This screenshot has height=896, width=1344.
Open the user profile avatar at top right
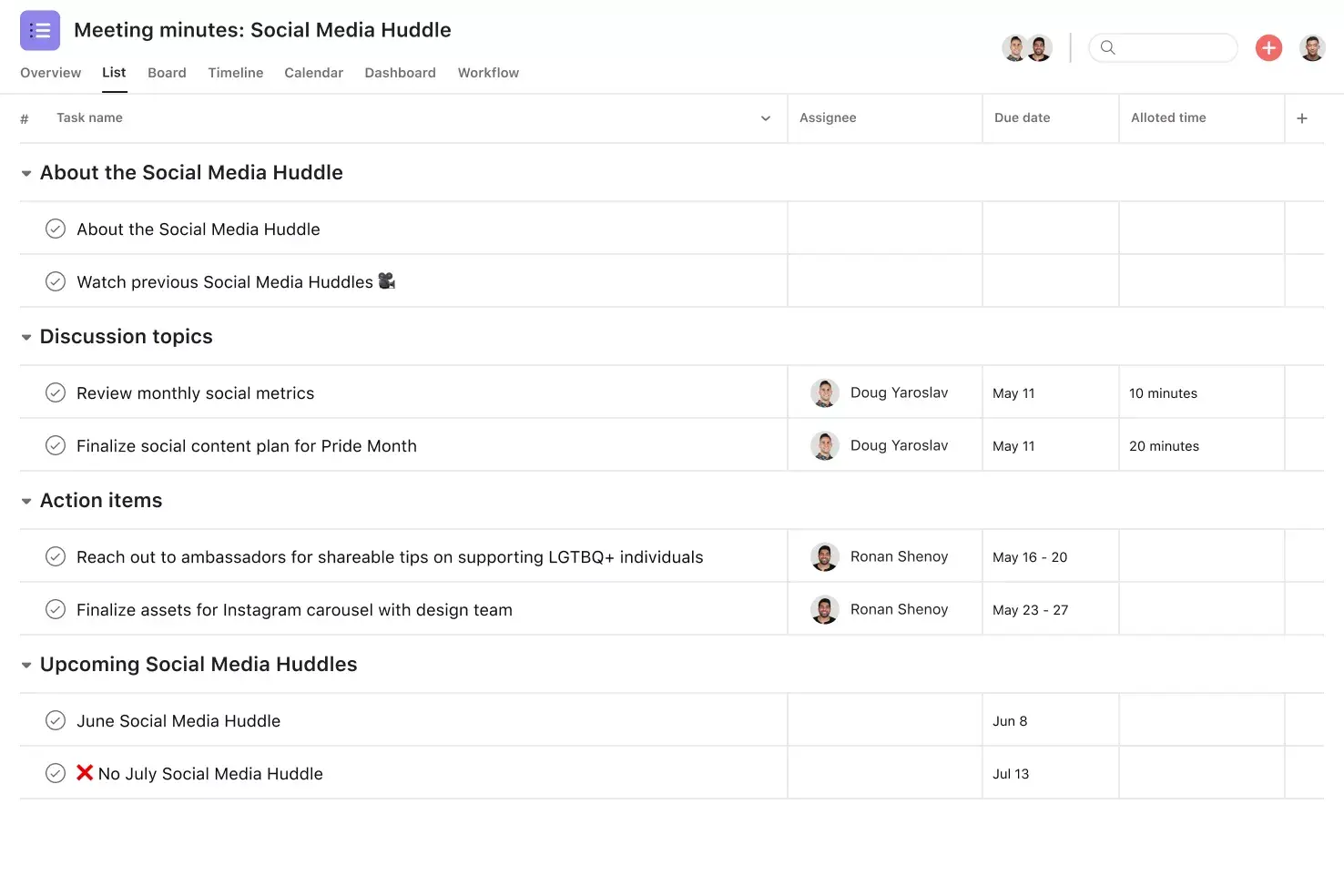click(1312, 48)
